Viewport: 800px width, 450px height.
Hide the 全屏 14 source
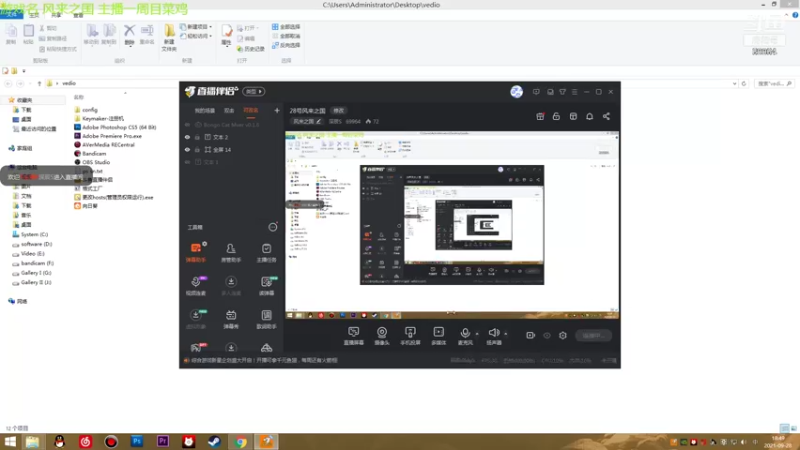pyautogui.click(x=187, y=149)
